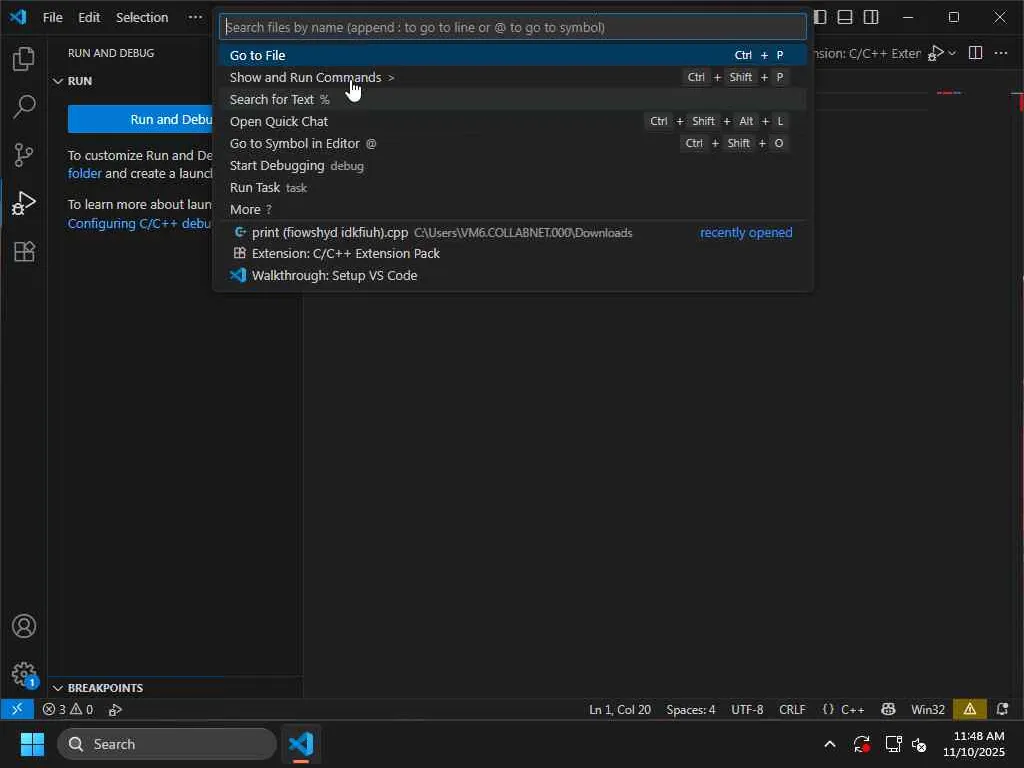Click the VS Code logo in title bar

(18, 17)
